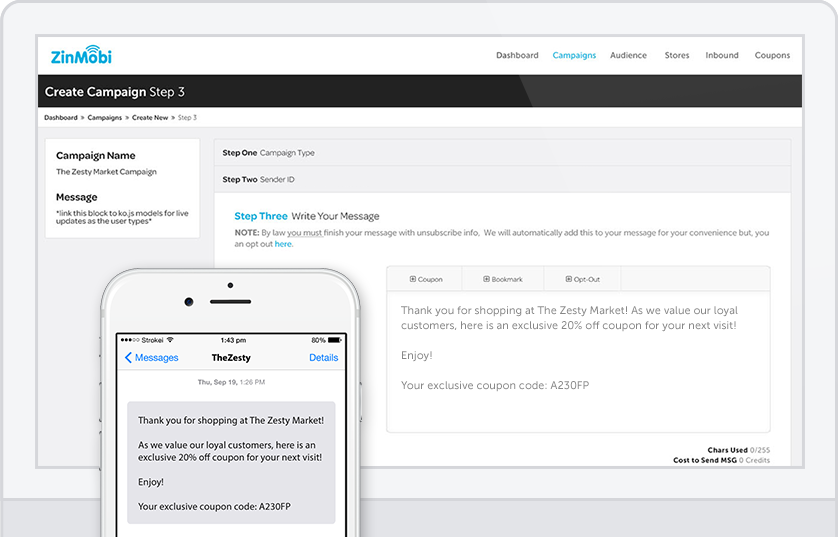Open the Campaigns nav item
This screenshot has width=838, height=537.
tap(574, 56)
